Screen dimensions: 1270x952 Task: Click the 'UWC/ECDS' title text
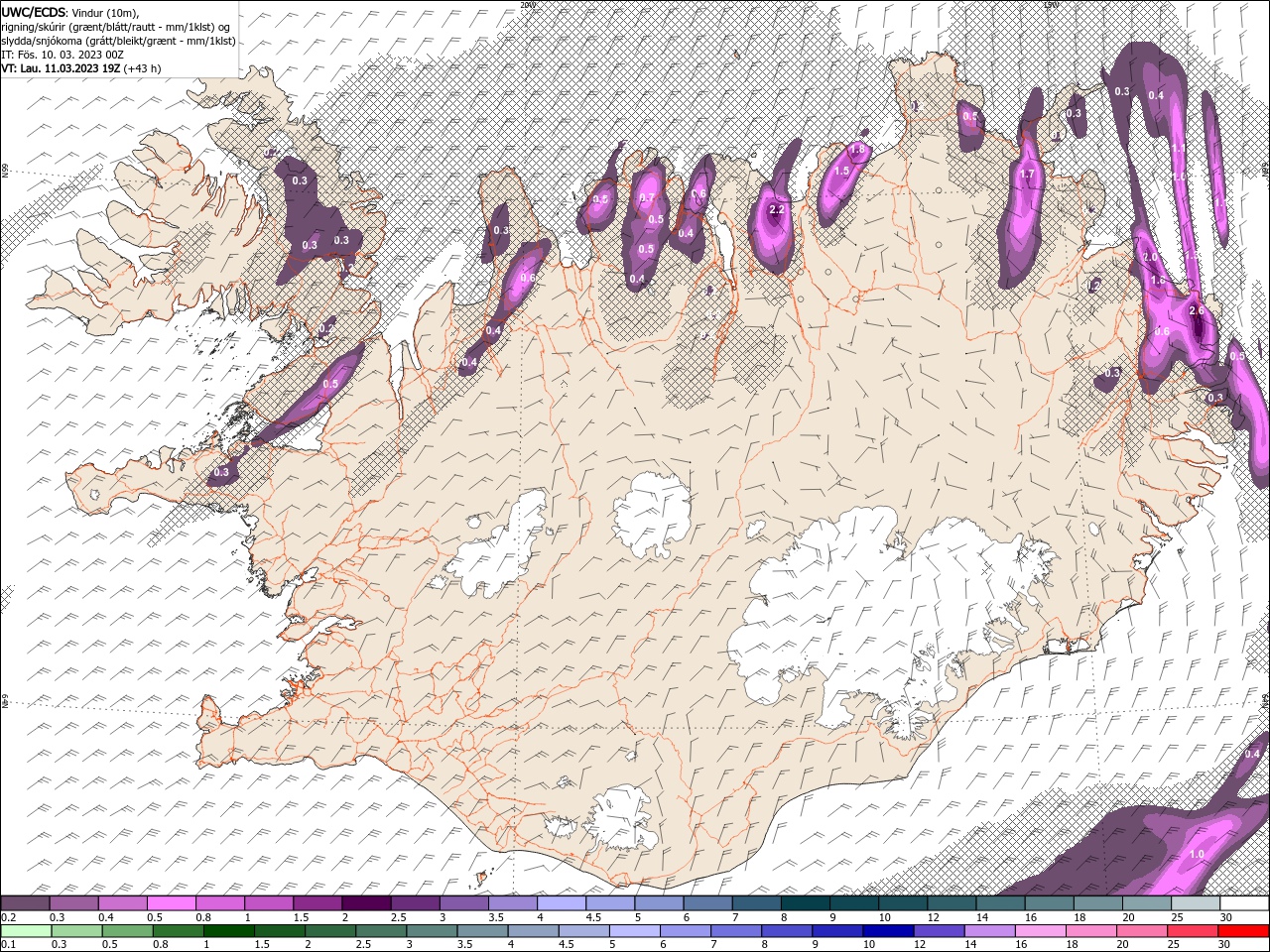(x=33, y=12)
